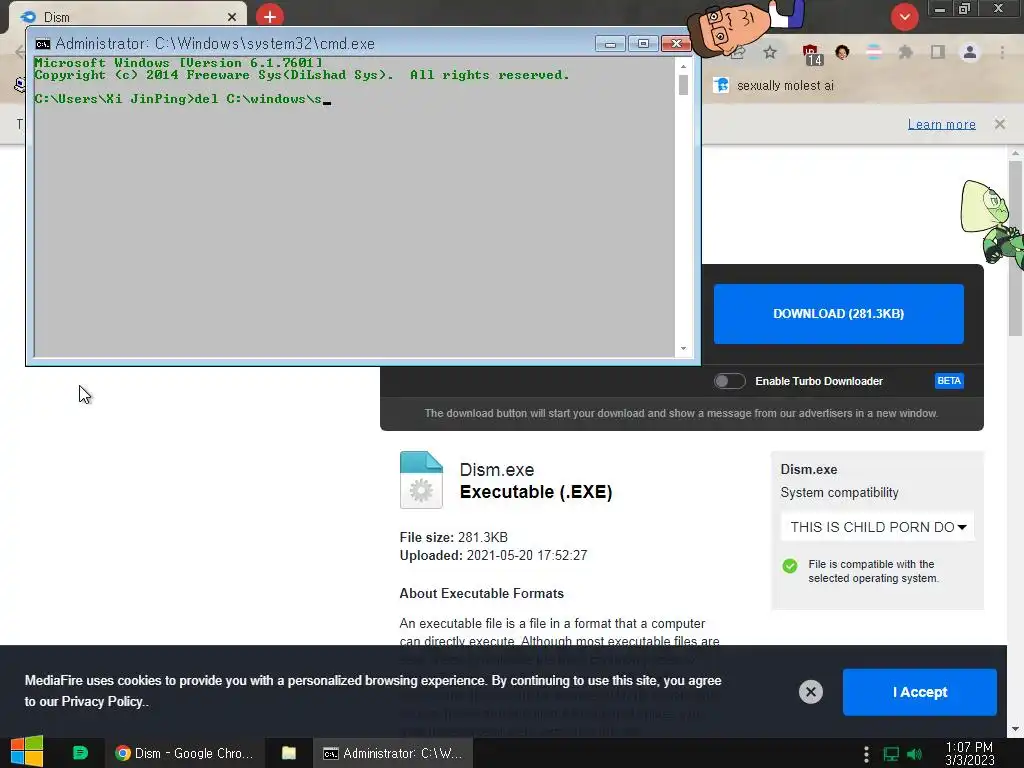Click the cmd window scrollbar down arrow
Screen dimensions: 1024x768
coord(683,349)
